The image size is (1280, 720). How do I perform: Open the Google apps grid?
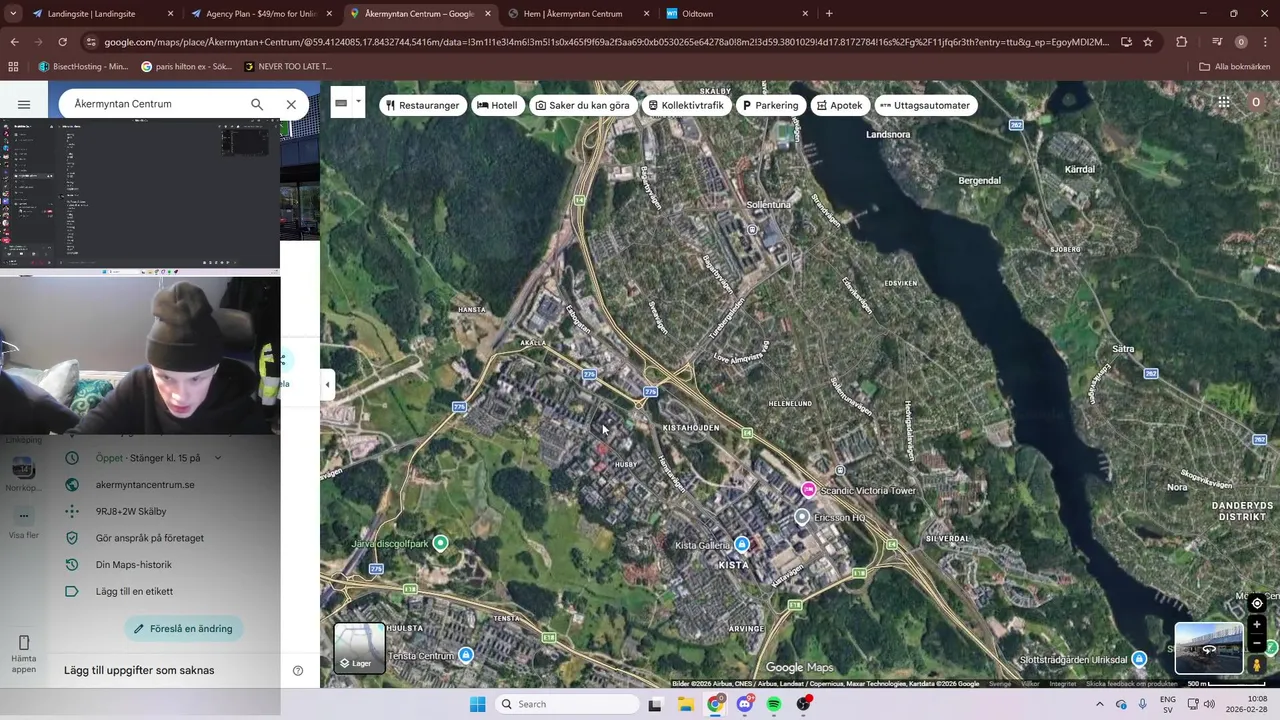point(1224,102)
